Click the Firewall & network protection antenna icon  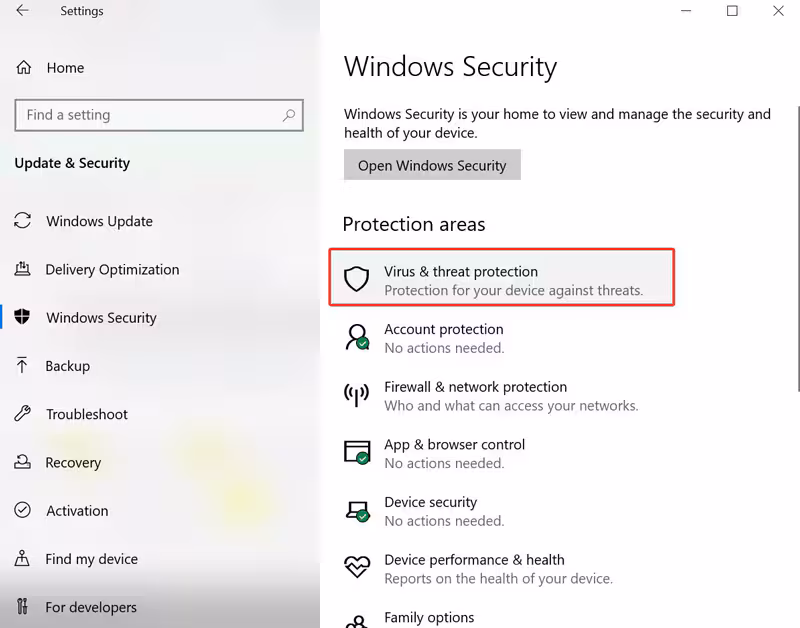click(x=357, y=395)
